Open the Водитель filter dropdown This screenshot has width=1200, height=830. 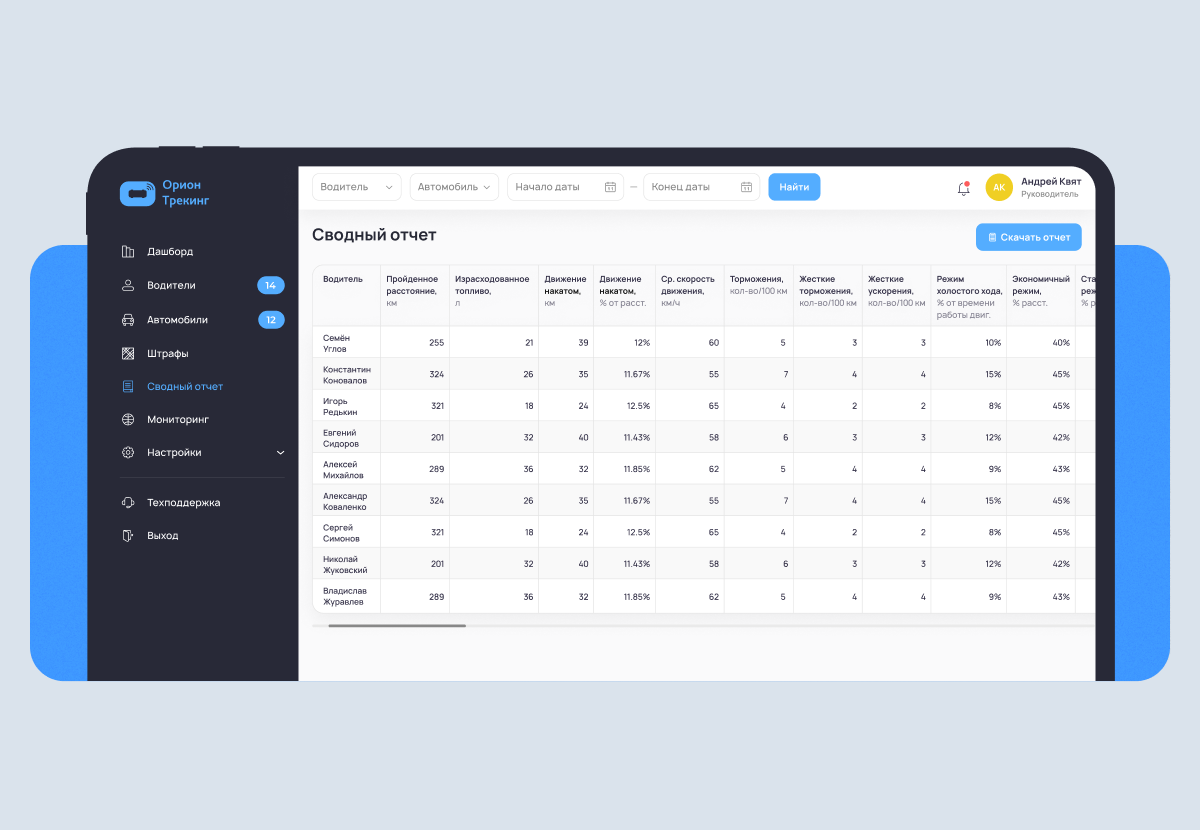(x=356, y=187)
